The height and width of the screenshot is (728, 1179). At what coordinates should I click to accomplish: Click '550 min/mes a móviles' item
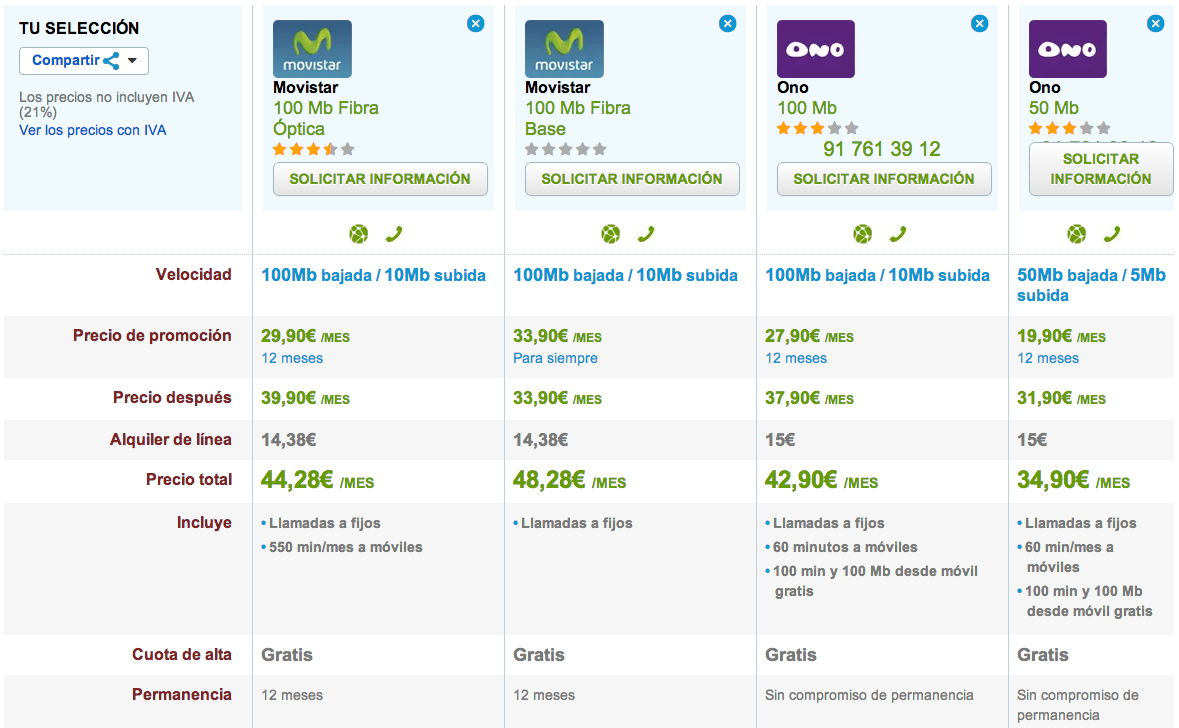point(345,548)
